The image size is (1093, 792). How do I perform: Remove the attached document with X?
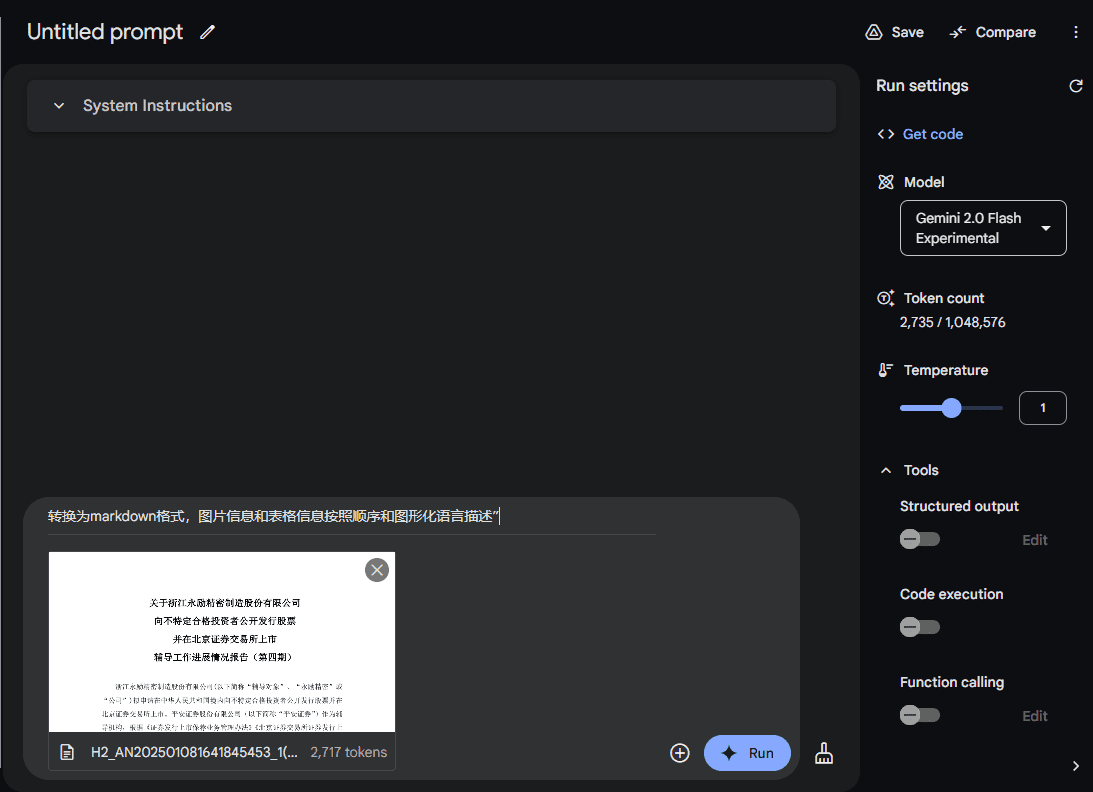point(377,570)
